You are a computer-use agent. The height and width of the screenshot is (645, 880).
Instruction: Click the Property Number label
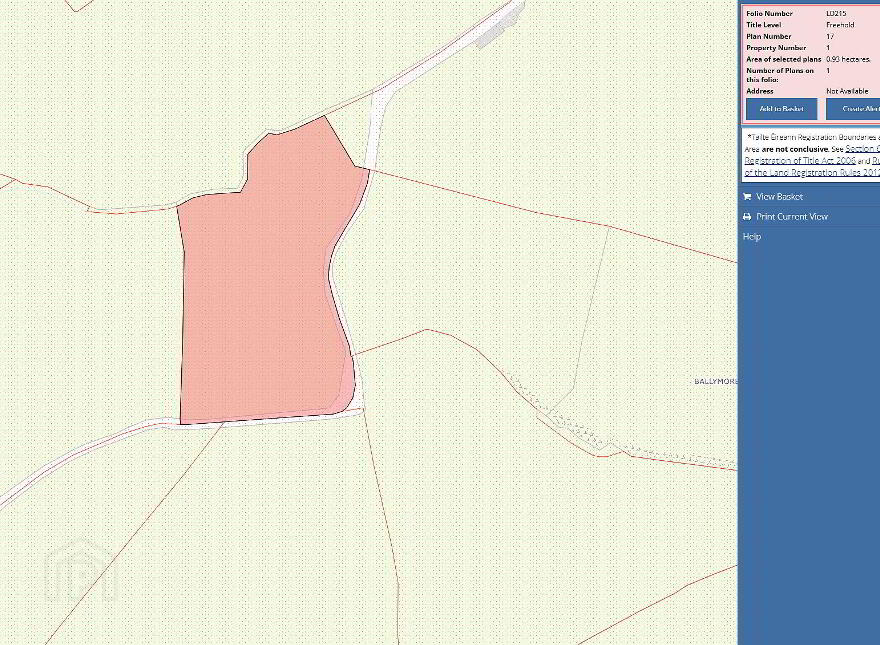coord(776,48)
